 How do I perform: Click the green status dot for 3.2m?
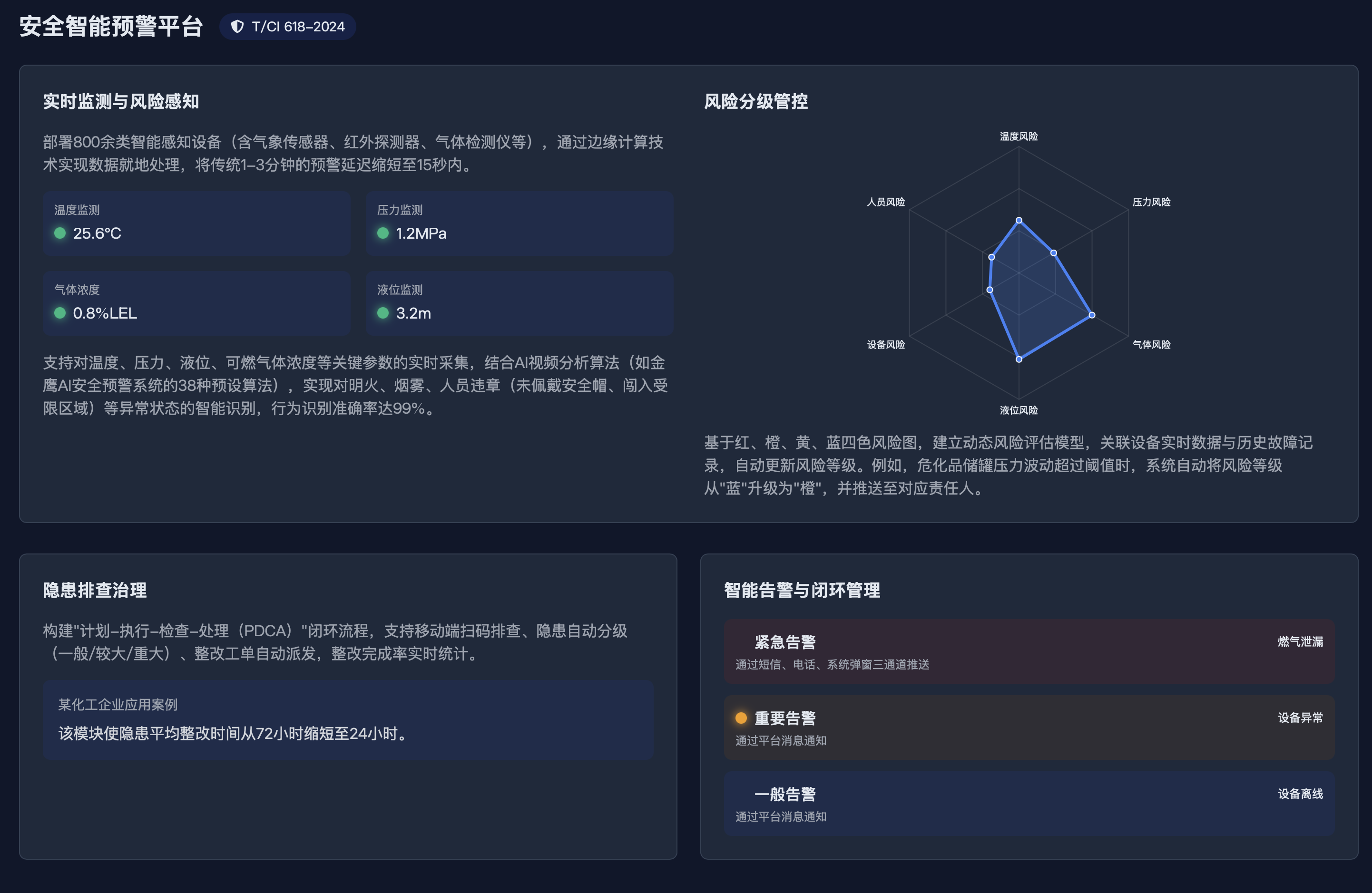[383, 313]
